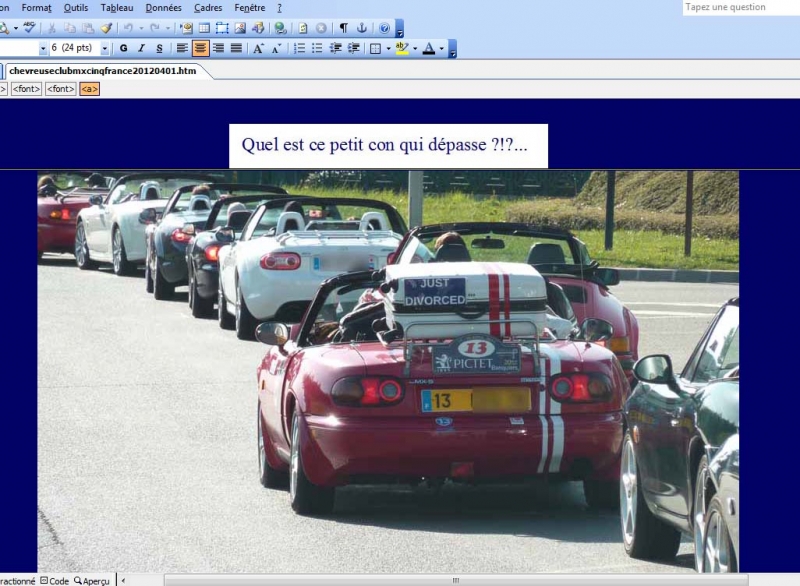Justify the text
Screen dimensions: 800x586
(x=236, y=48)
